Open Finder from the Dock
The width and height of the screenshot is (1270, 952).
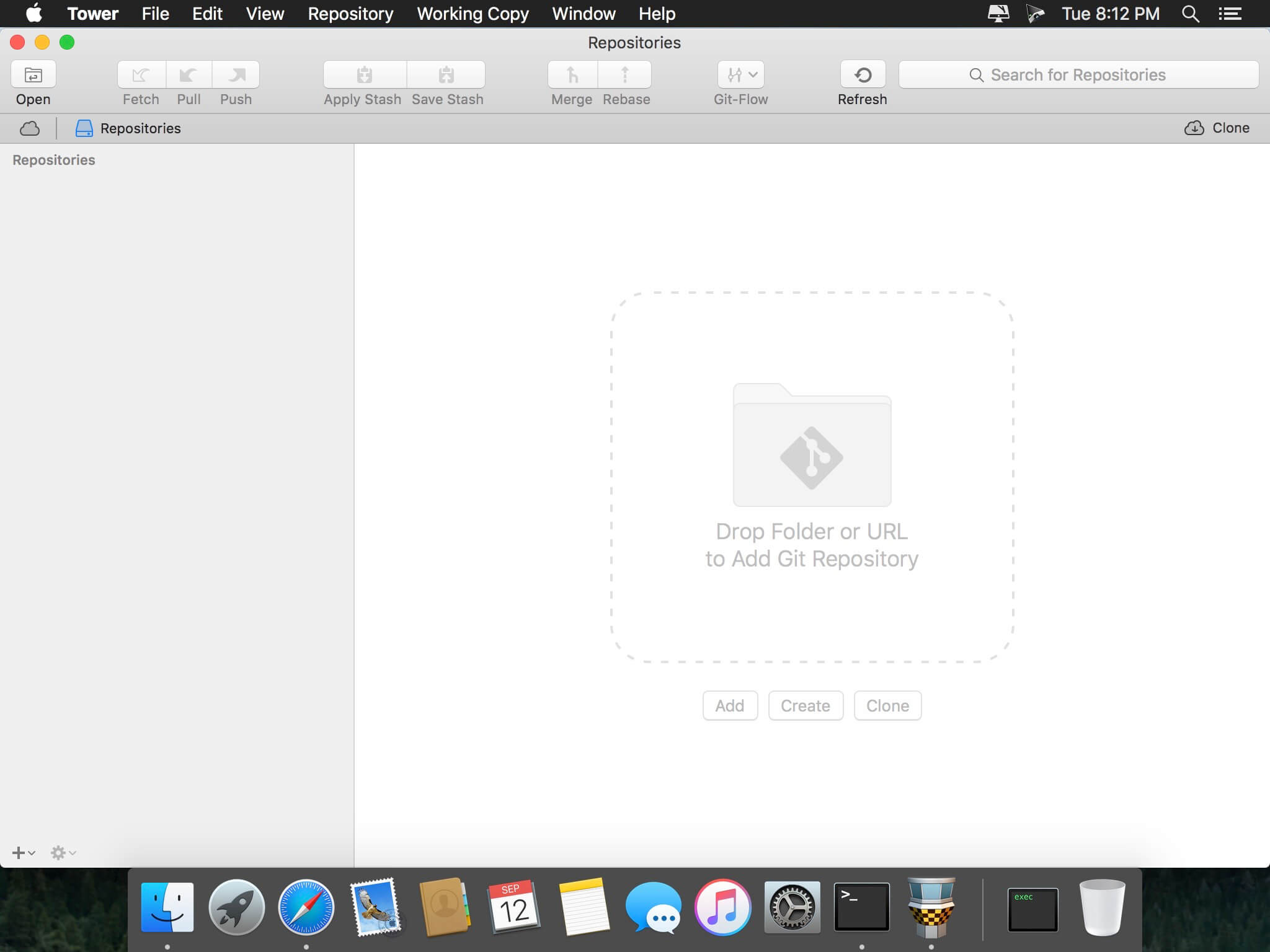click(x=167, y=907)
